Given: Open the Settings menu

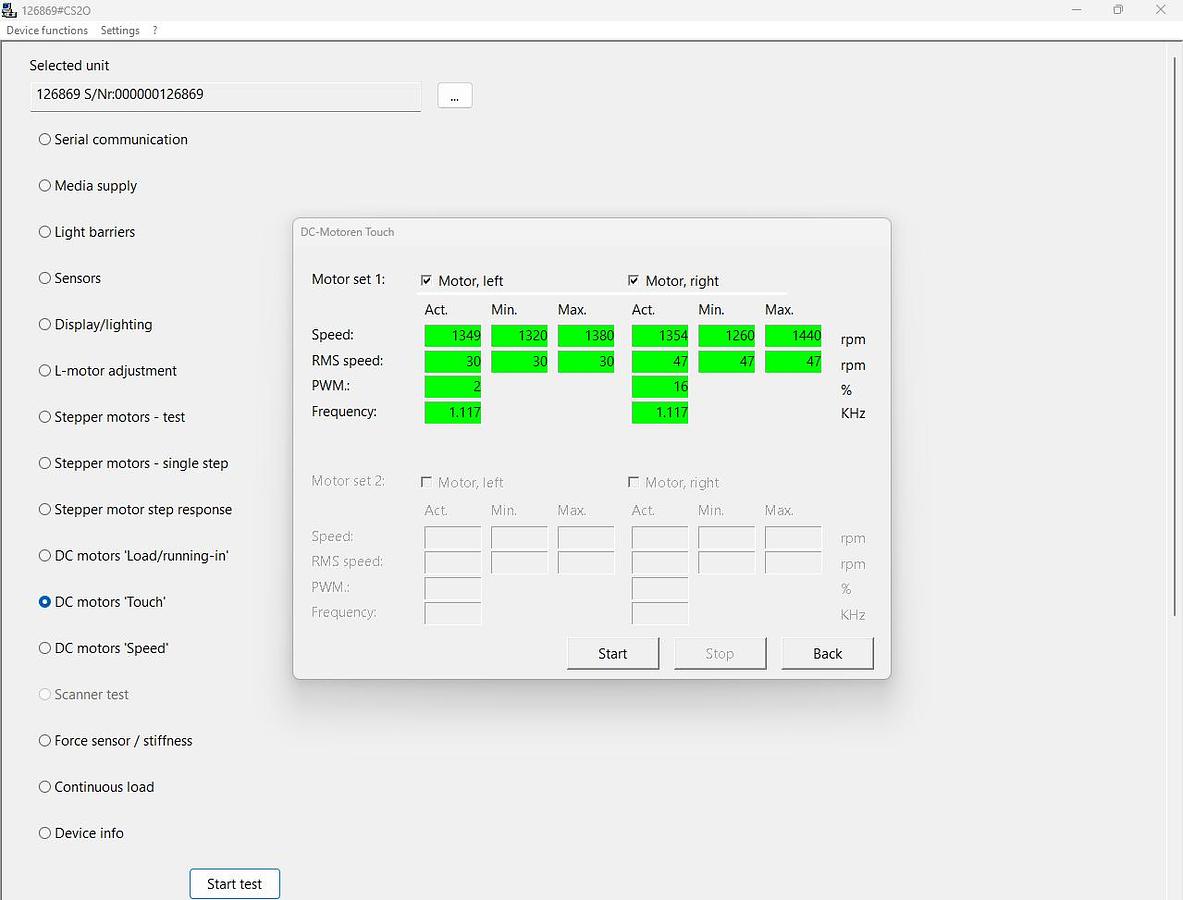Looking at the screenshot, I should [x=120, y=30].
